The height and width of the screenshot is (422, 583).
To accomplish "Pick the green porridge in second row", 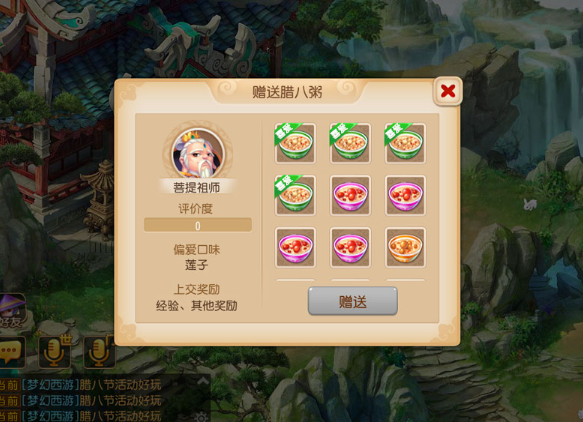I will pyautogui.click(x=295, y=196).
